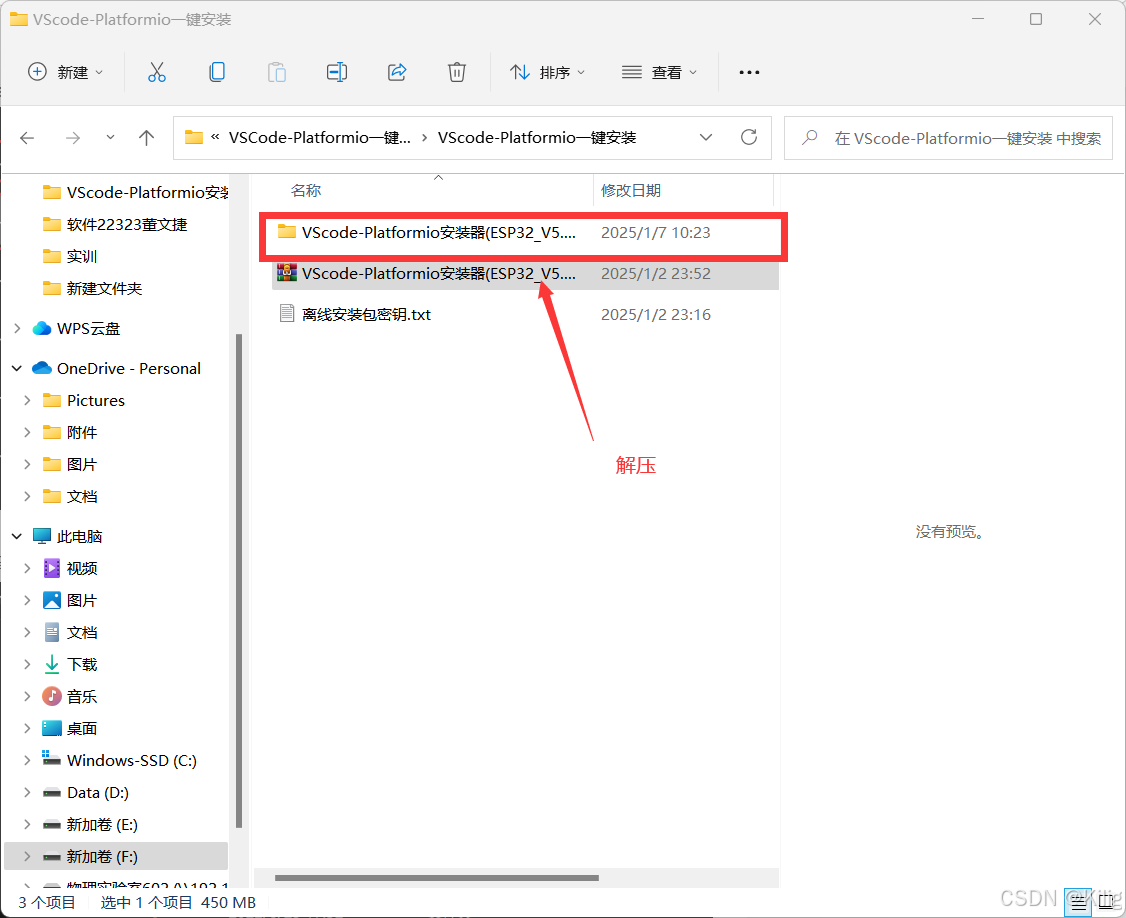Select the archive dated 2025/1/2 23:52
Image resolution: width=1126 pixels, height=918 pixels.
tap(525, 274)
